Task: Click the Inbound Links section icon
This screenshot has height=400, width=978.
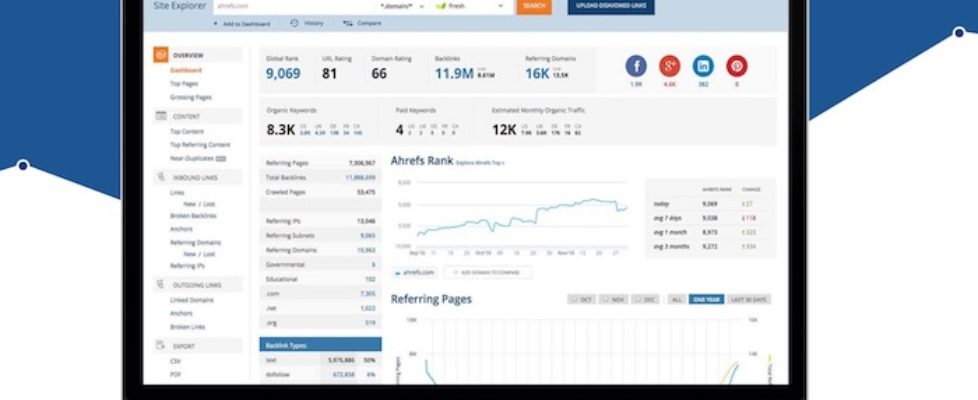Action: tap(160, 177)
